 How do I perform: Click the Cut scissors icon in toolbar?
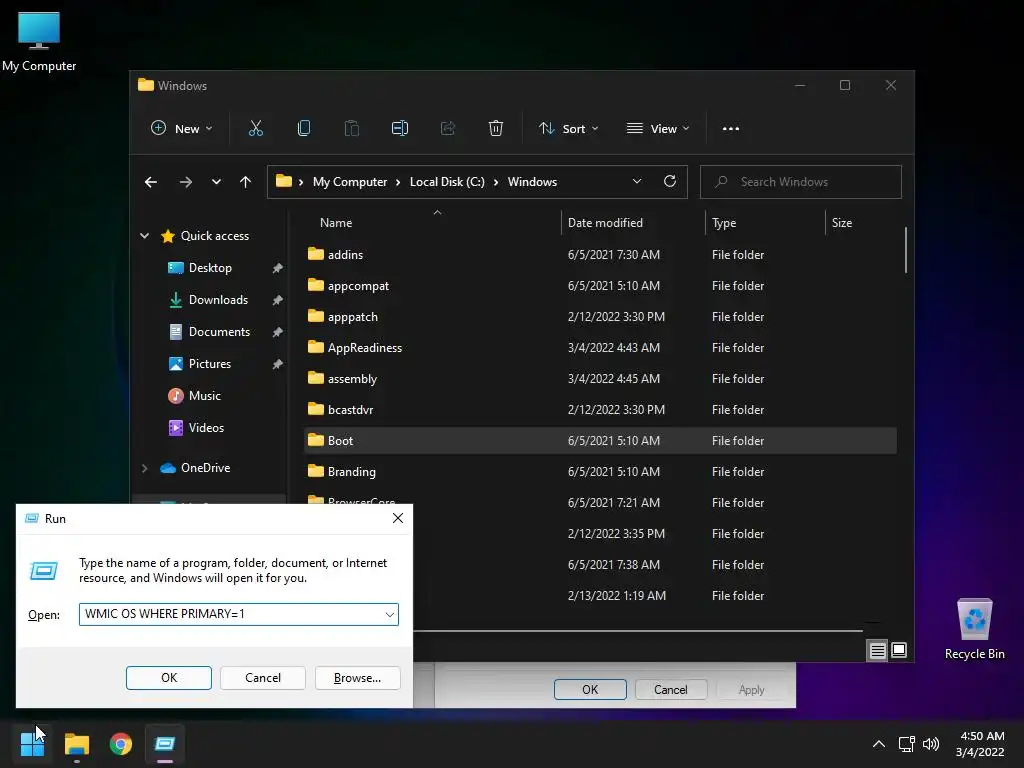pos(255,129)
